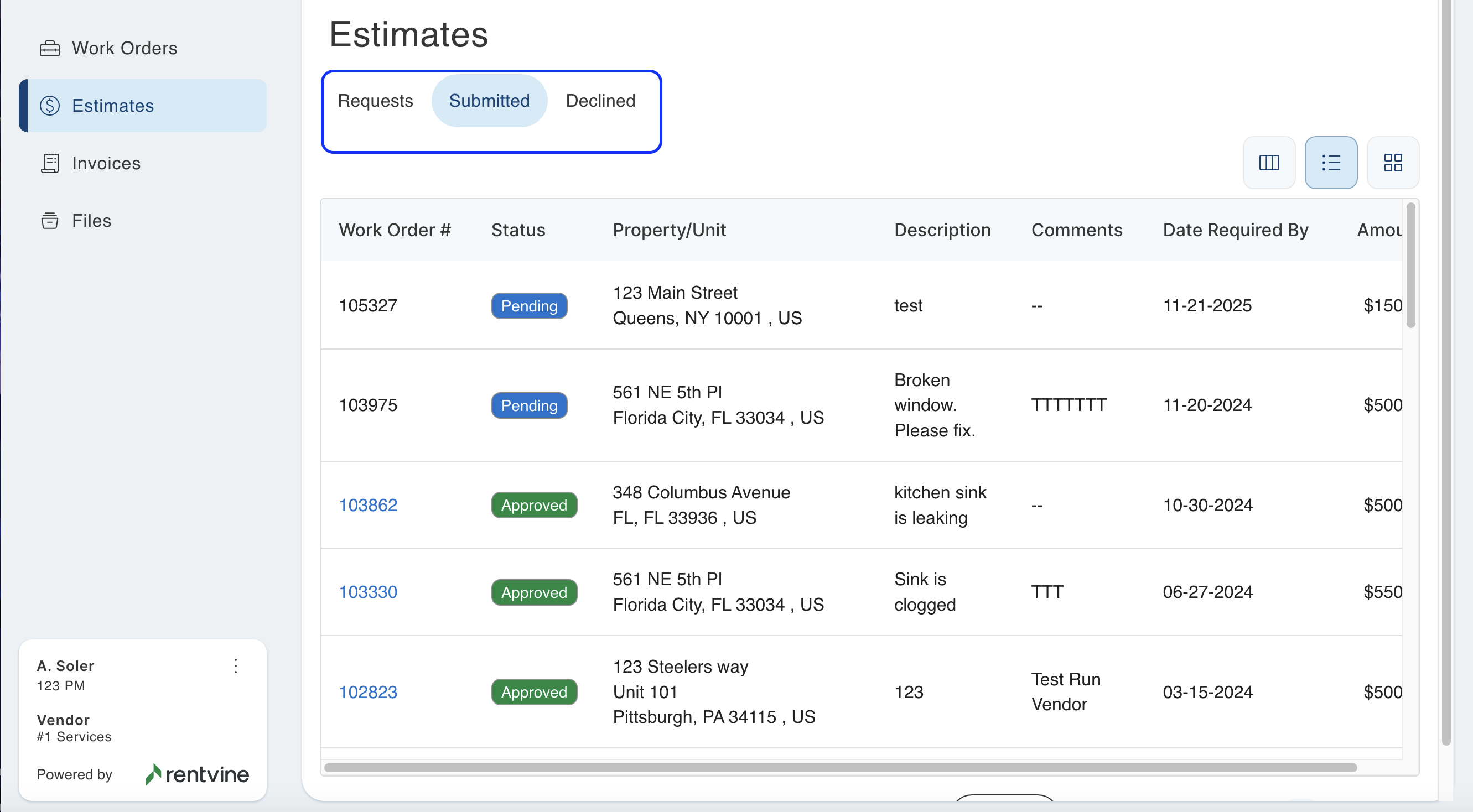Open the Declined tab
This screenshot has height=812, width=1473.
[600, 101]
